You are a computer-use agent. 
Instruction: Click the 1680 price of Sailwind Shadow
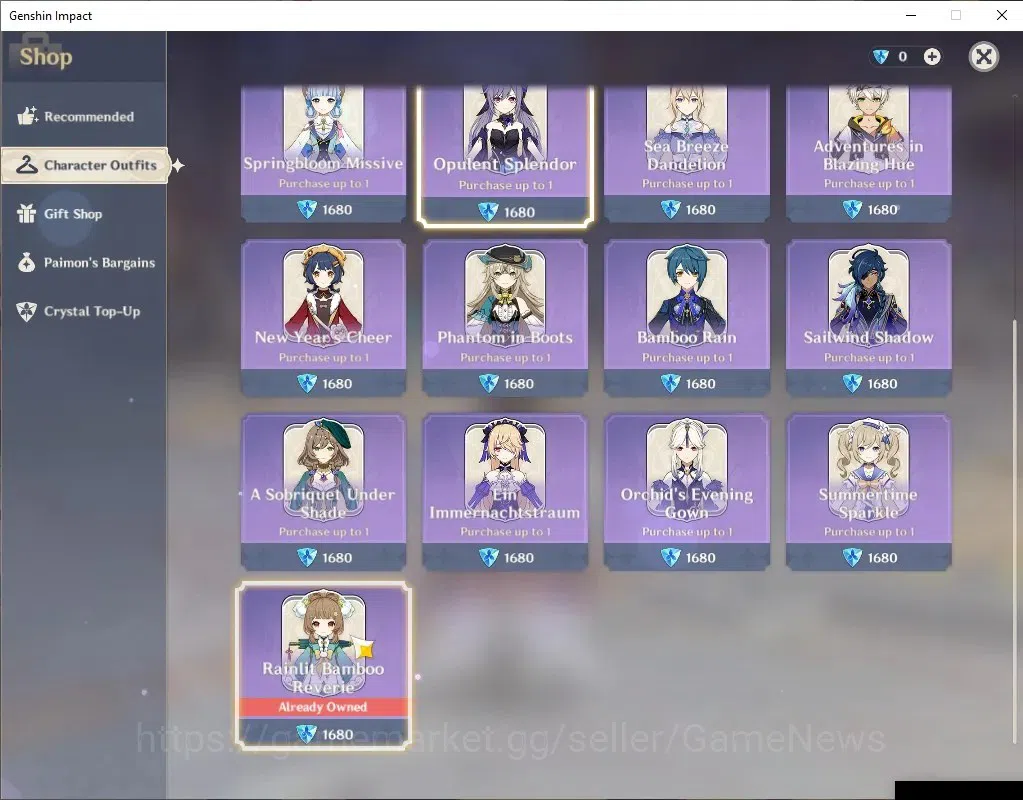click(x=882, y=384)
